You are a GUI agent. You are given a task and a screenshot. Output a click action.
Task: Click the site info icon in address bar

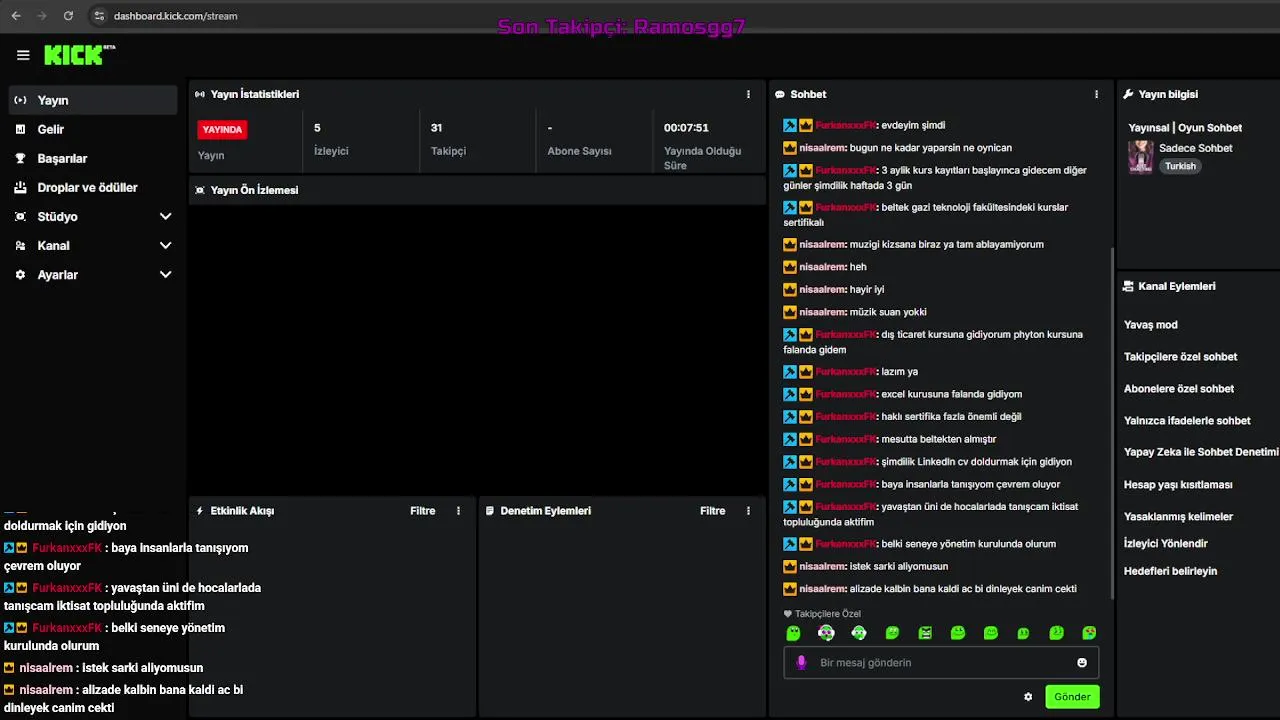(98, 16)
